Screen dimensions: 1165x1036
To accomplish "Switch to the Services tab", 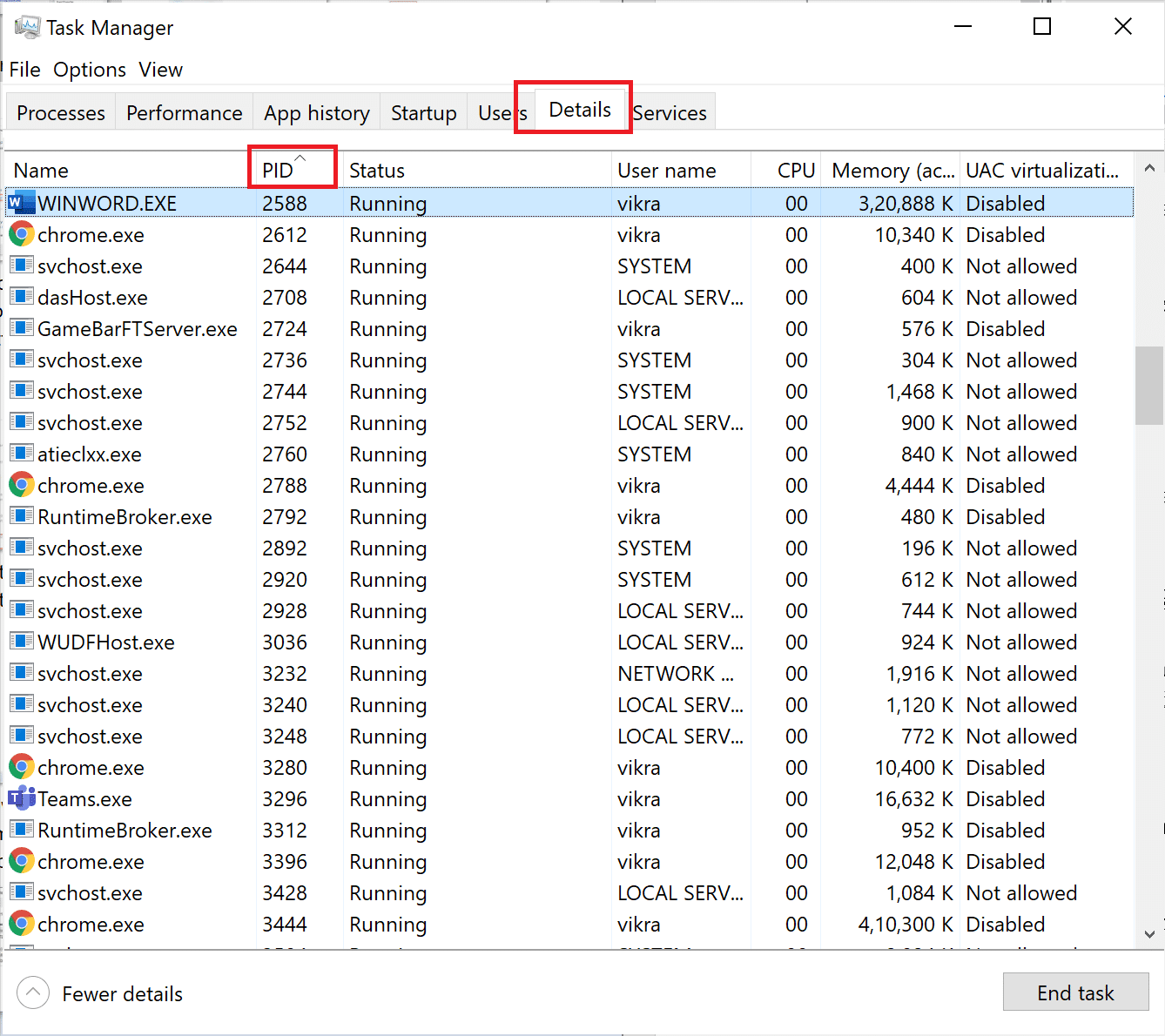I will 670,112.
